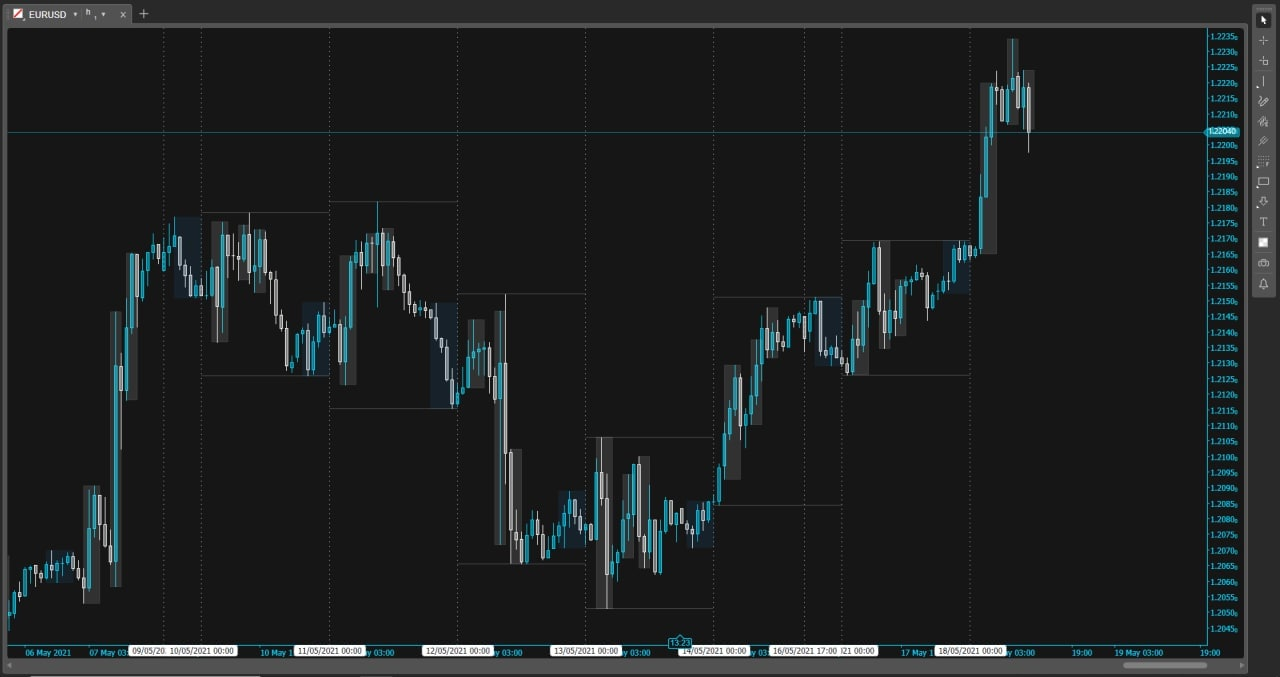
Task: Select the arrow marker tool
Action: tap(1263, 202)
